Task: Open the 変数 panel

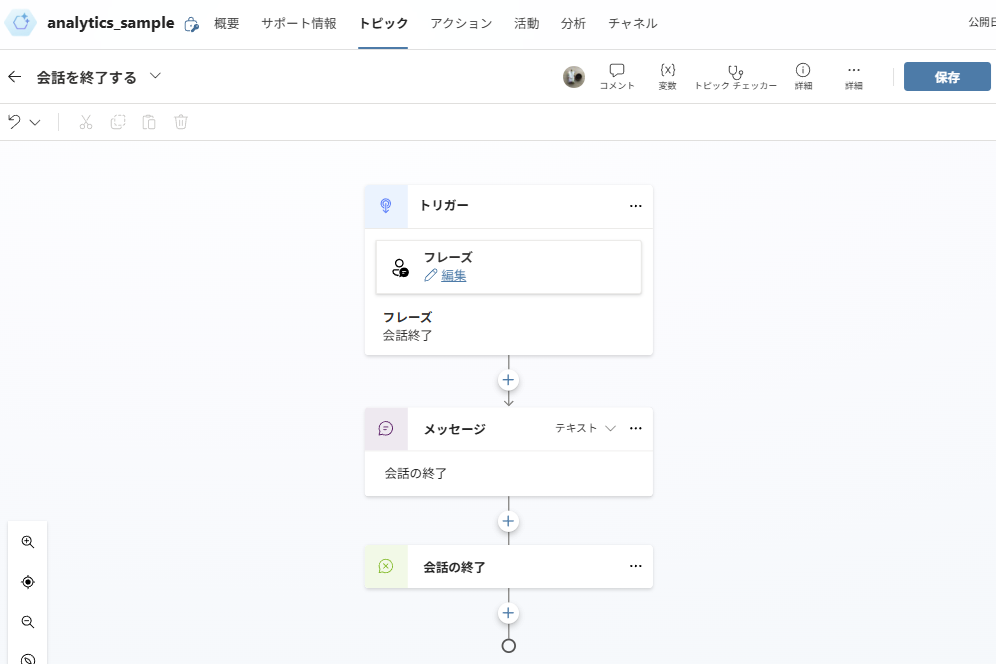Action: pos(668,77)
